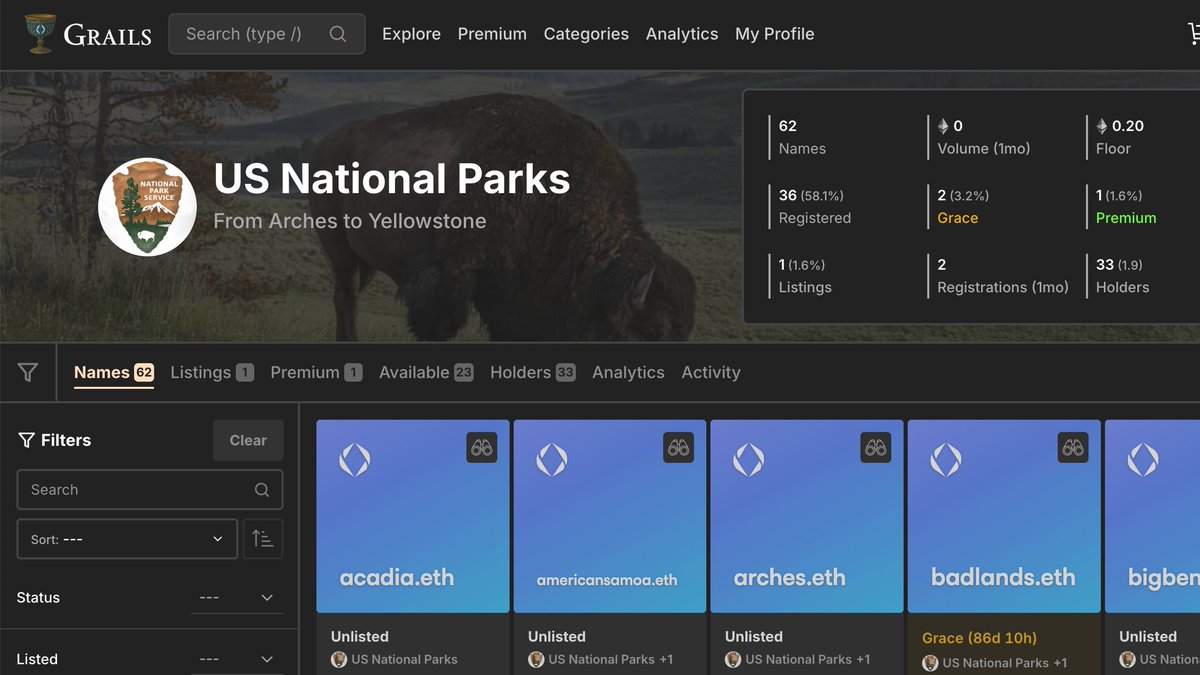Click Grace (86d 10h) status text
The image size is (1200, 675).
click(x=979, y=638)
